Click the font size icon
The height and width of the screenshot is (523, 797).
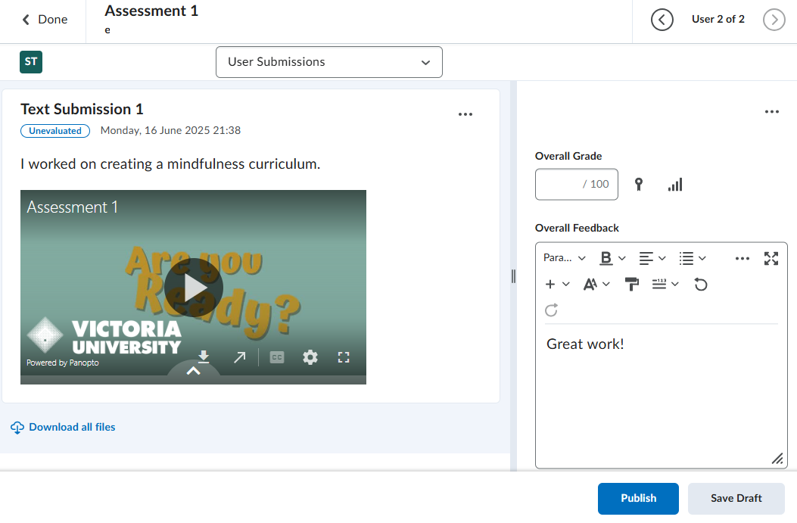tap(590, 284)
